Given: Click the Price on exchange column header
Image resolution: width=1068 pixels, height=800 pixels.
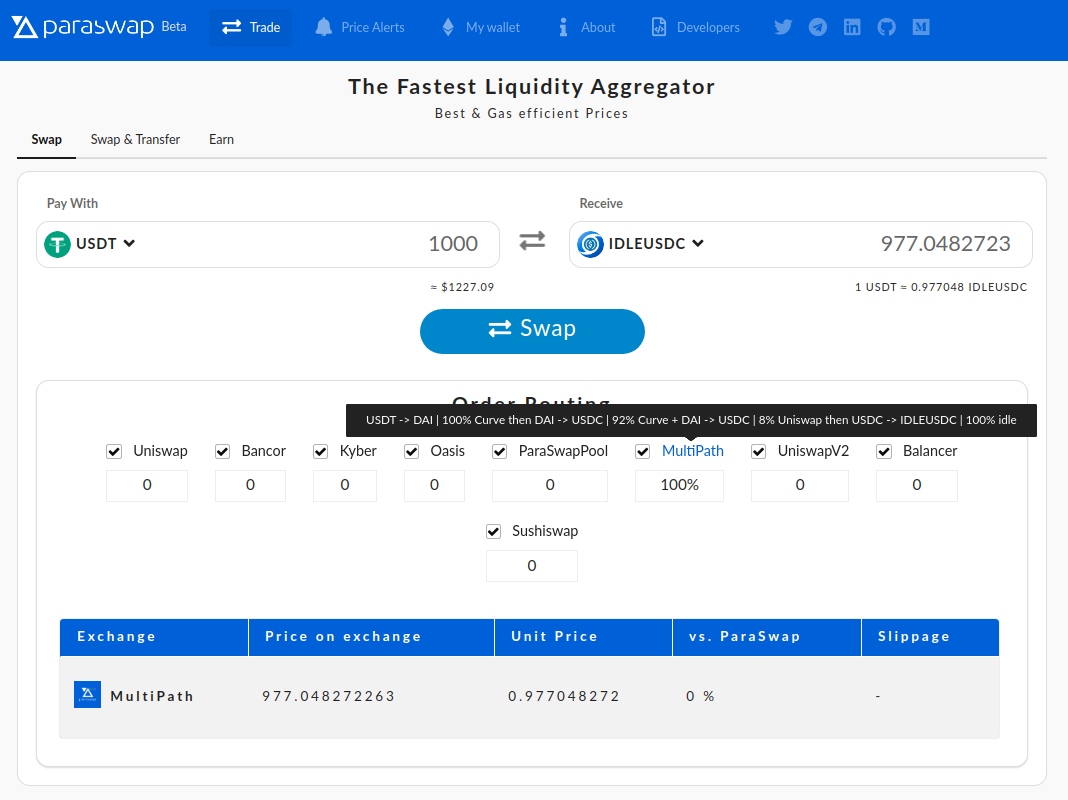Looking at the screenshot, I should point(372,637).
